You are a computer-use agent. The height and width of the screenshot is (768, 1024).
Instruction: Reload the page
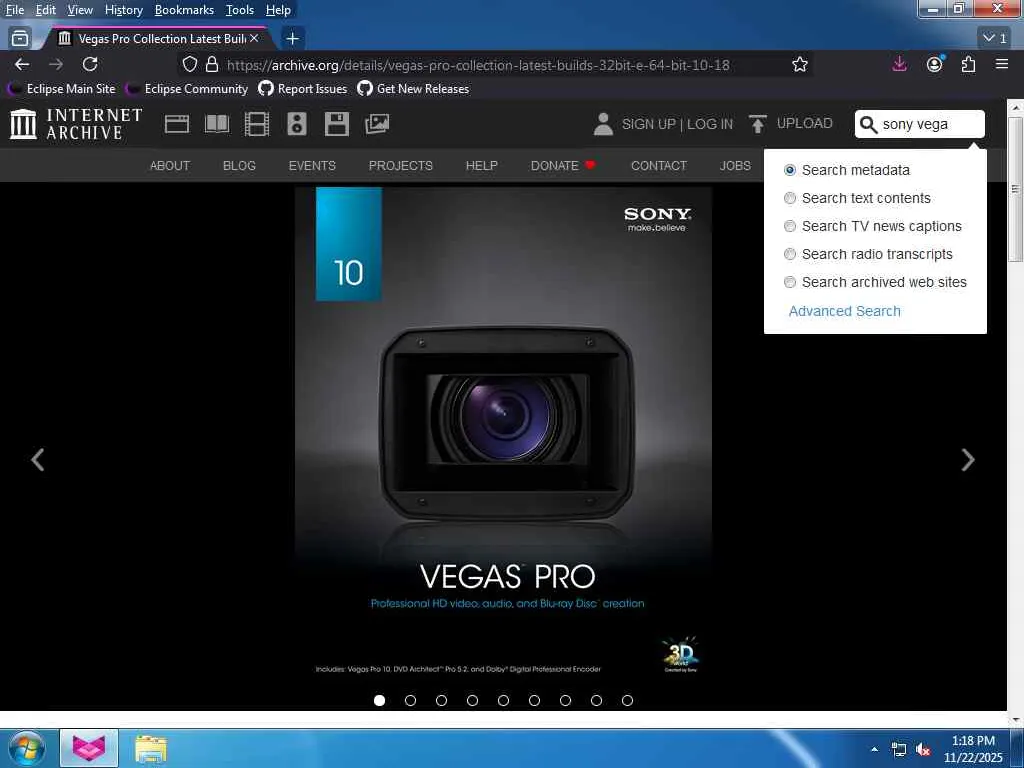(90, 64)
